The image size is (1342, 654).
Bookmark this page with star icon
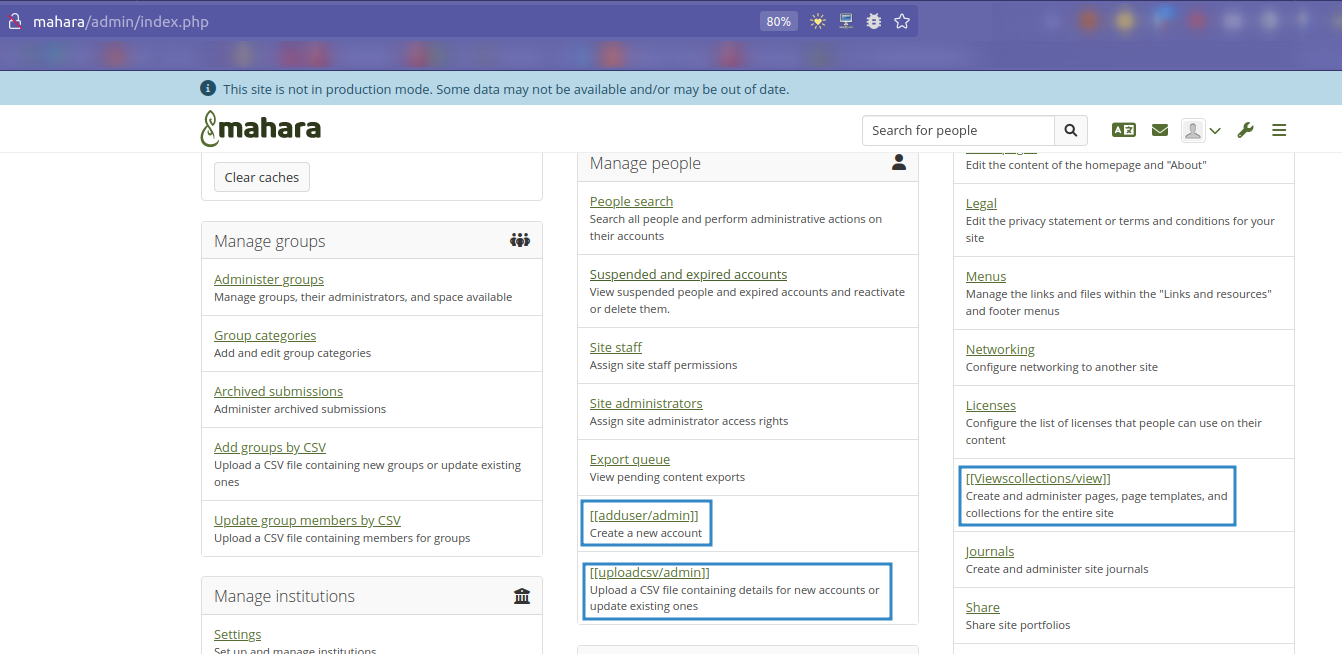902,21
